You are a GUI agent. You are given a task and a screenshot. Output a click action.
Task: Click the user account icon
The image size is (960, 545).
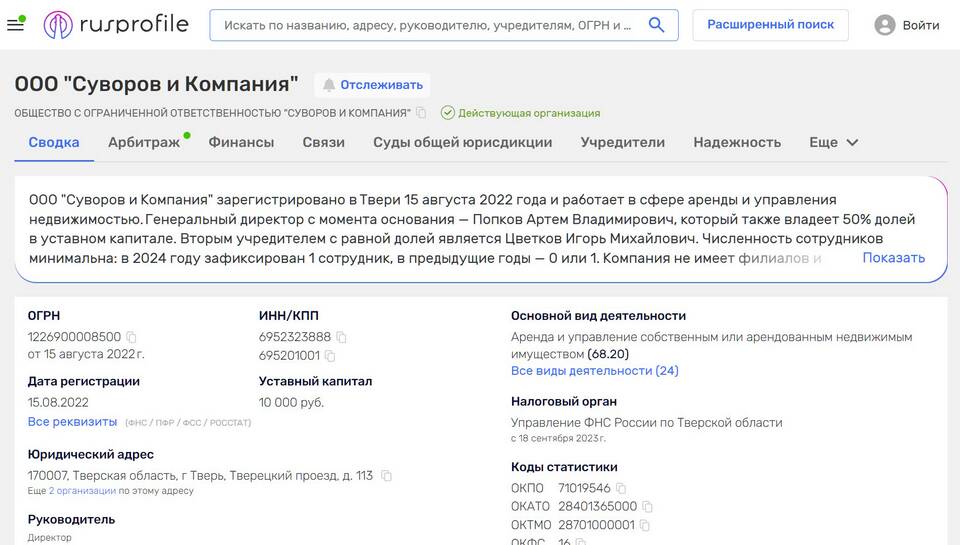point(884,25)
